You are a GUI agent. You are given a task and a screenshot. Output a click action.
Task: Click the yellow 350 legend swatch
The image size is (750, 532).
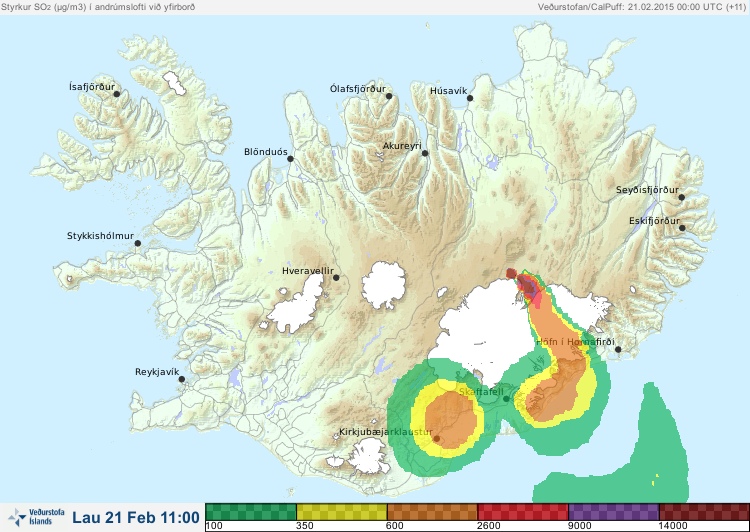pyautogui.click(x=342, y=512)
